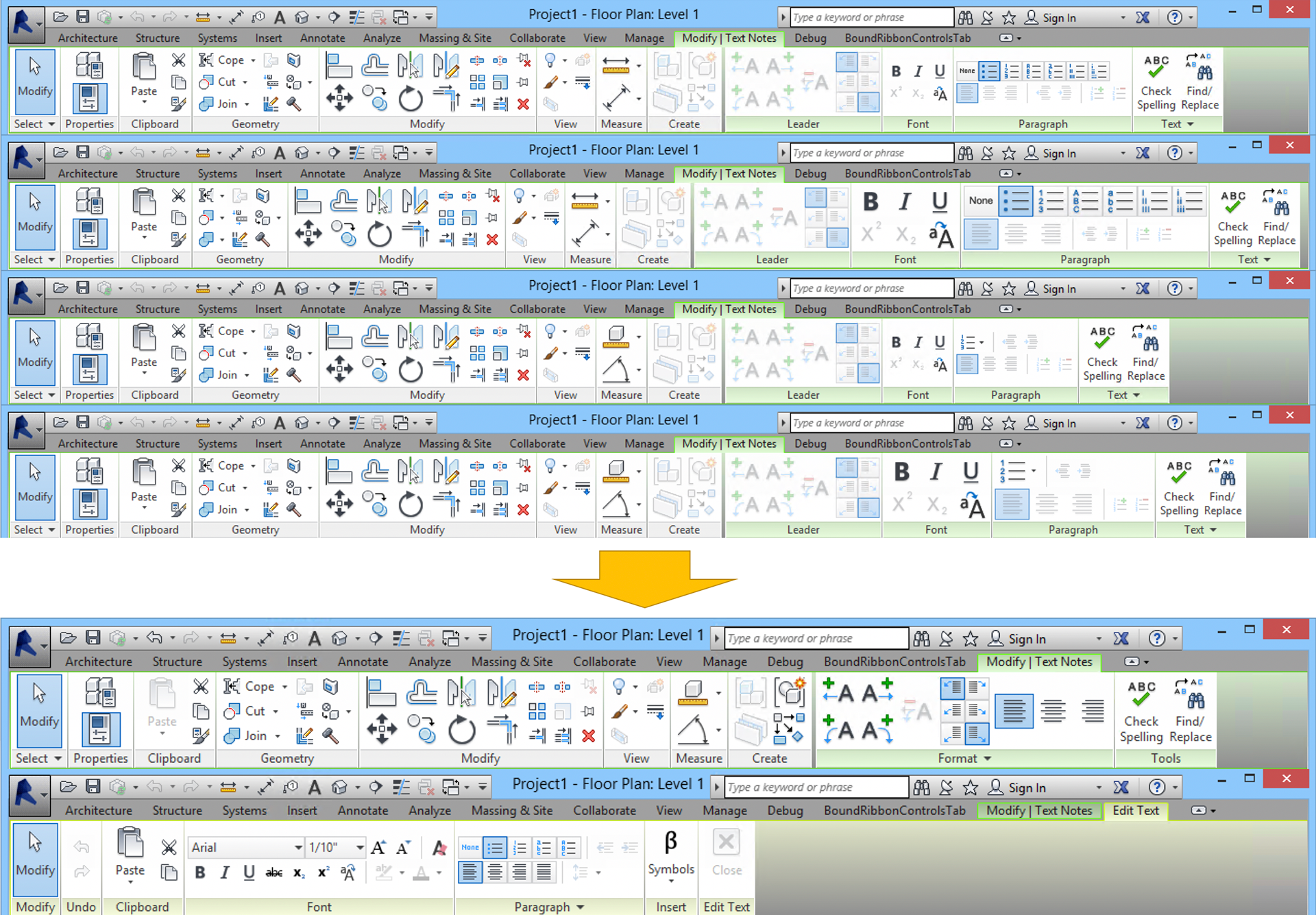Switch to the Edit Text tab
Image resolution: width=1316 pixels, height=915 pixels.
point(1135,810)
